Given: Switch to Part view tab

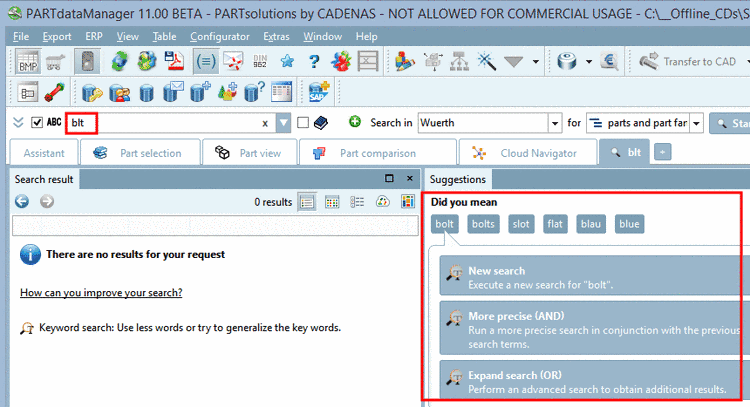Looking at the screenshot, I should click(x=249, y=153).
